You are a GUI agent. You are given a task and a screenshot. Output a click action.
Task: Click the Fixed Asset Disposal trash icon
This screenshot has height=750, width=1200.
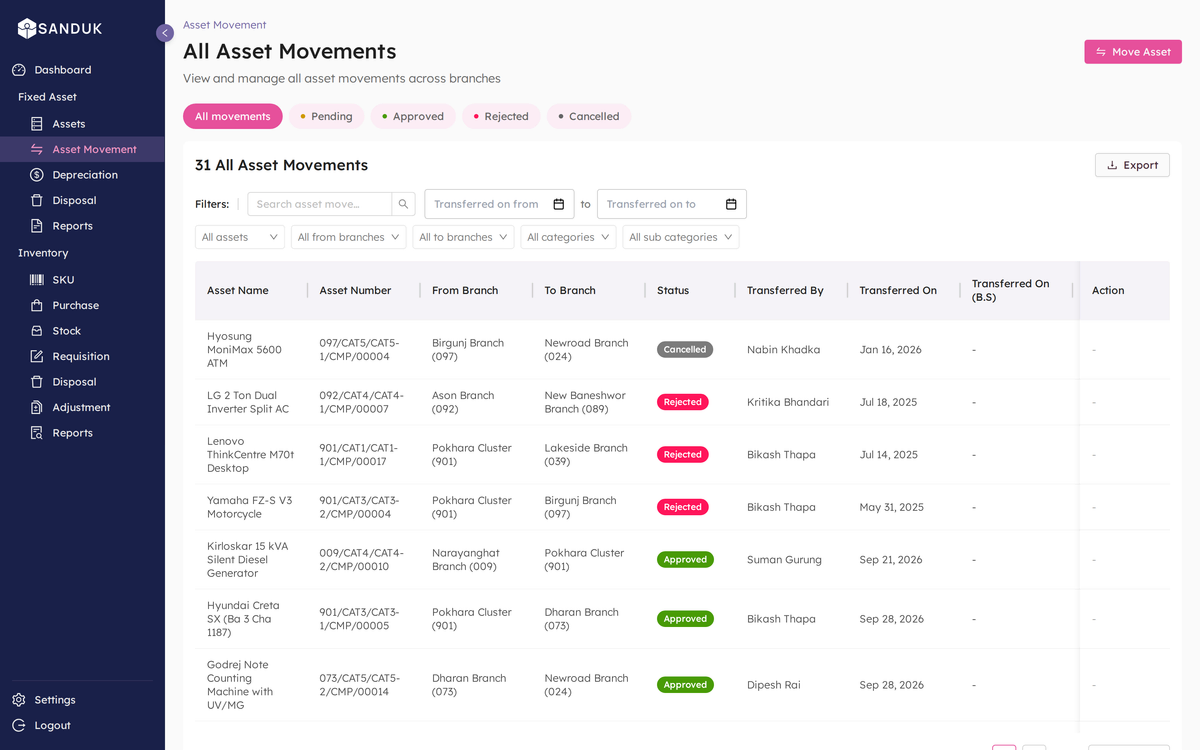click(x=37, y=200)
